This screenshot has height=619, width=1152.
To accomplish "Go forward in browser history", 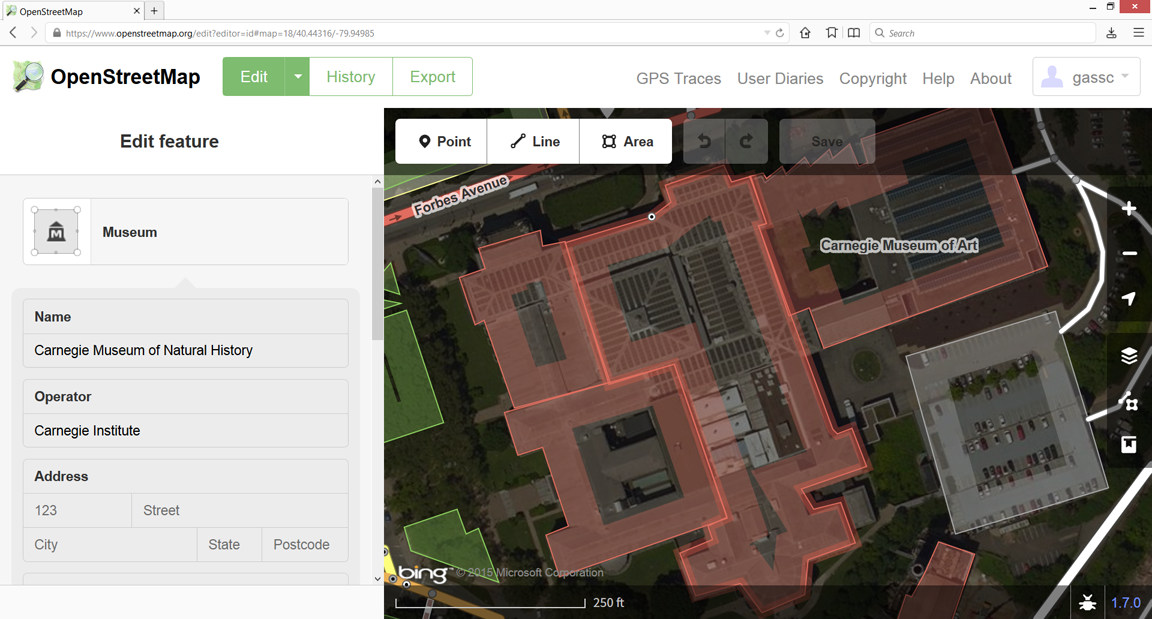I will coord(34,33).
